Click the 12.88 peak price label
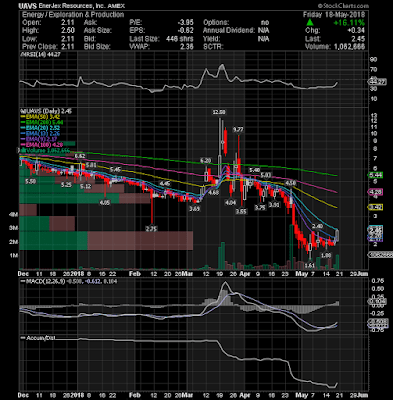The image size is (393, 400). tap(219, 112)
